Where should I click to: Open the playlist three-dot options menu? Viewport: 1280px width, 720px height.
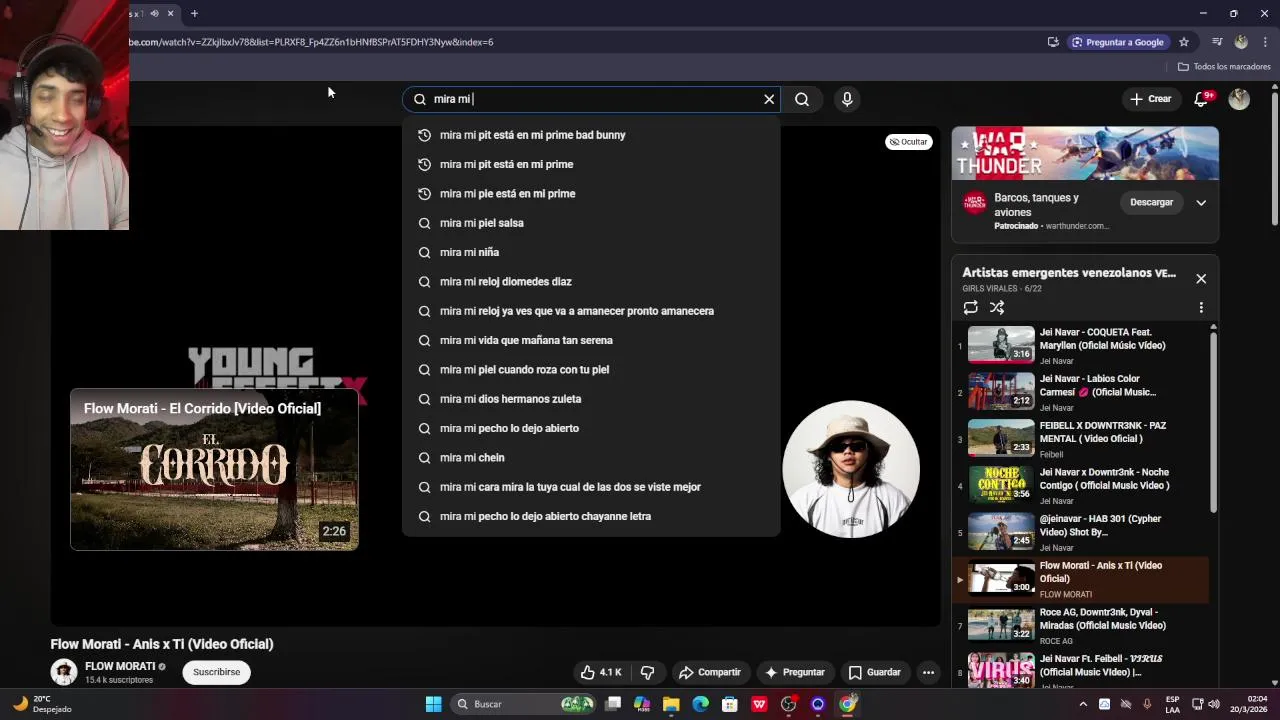(1201, 308)
